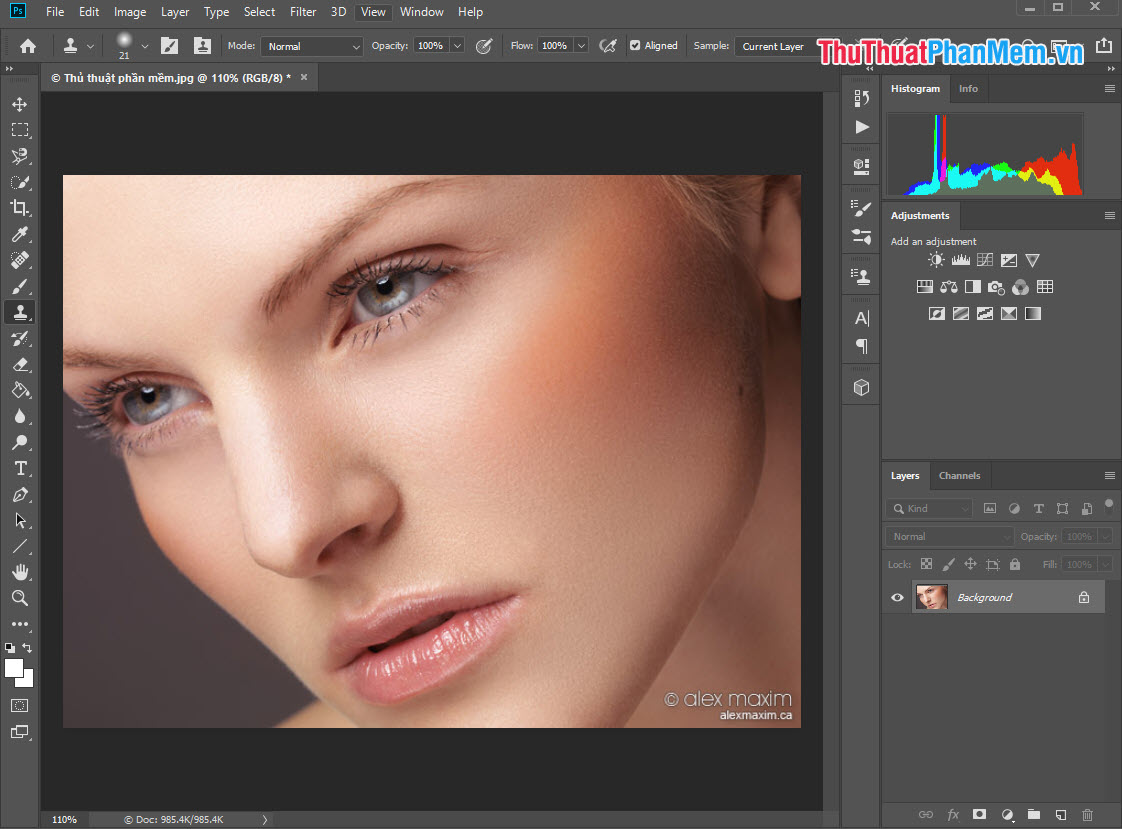The image size is (1122, 829).
Task: Hide the Background layer
Action: pos(896,597)
